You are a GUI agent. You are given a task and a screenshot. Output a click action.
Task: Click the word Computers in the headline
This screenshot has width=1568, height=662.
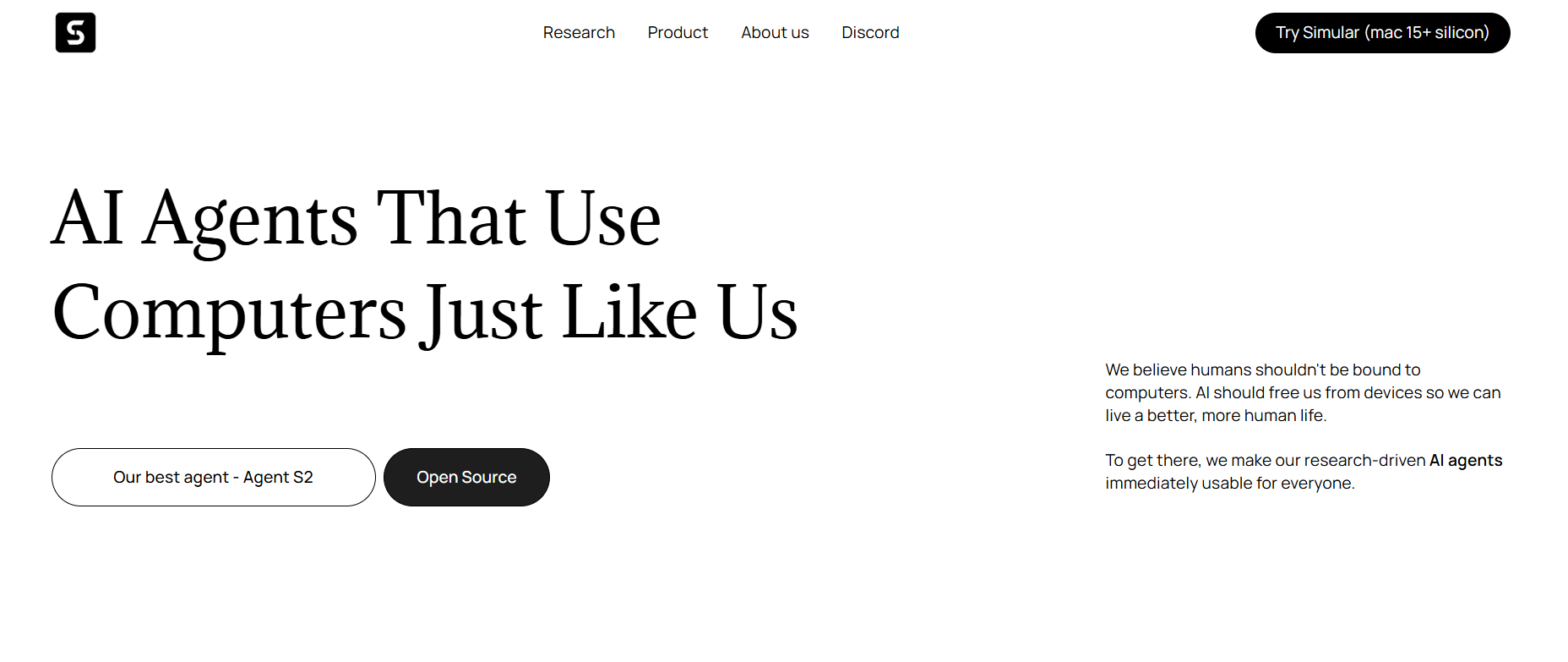point(230,314)
